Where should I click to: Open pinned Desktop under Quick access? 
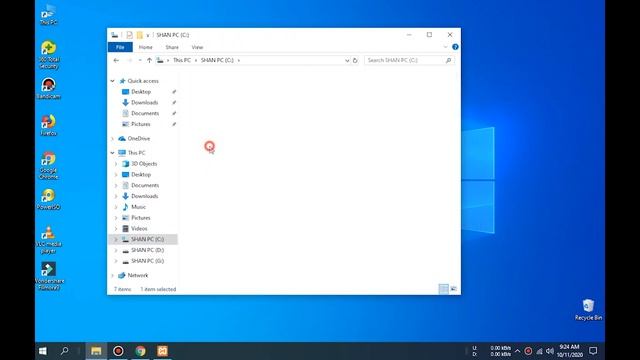click(x=141, y=92)
